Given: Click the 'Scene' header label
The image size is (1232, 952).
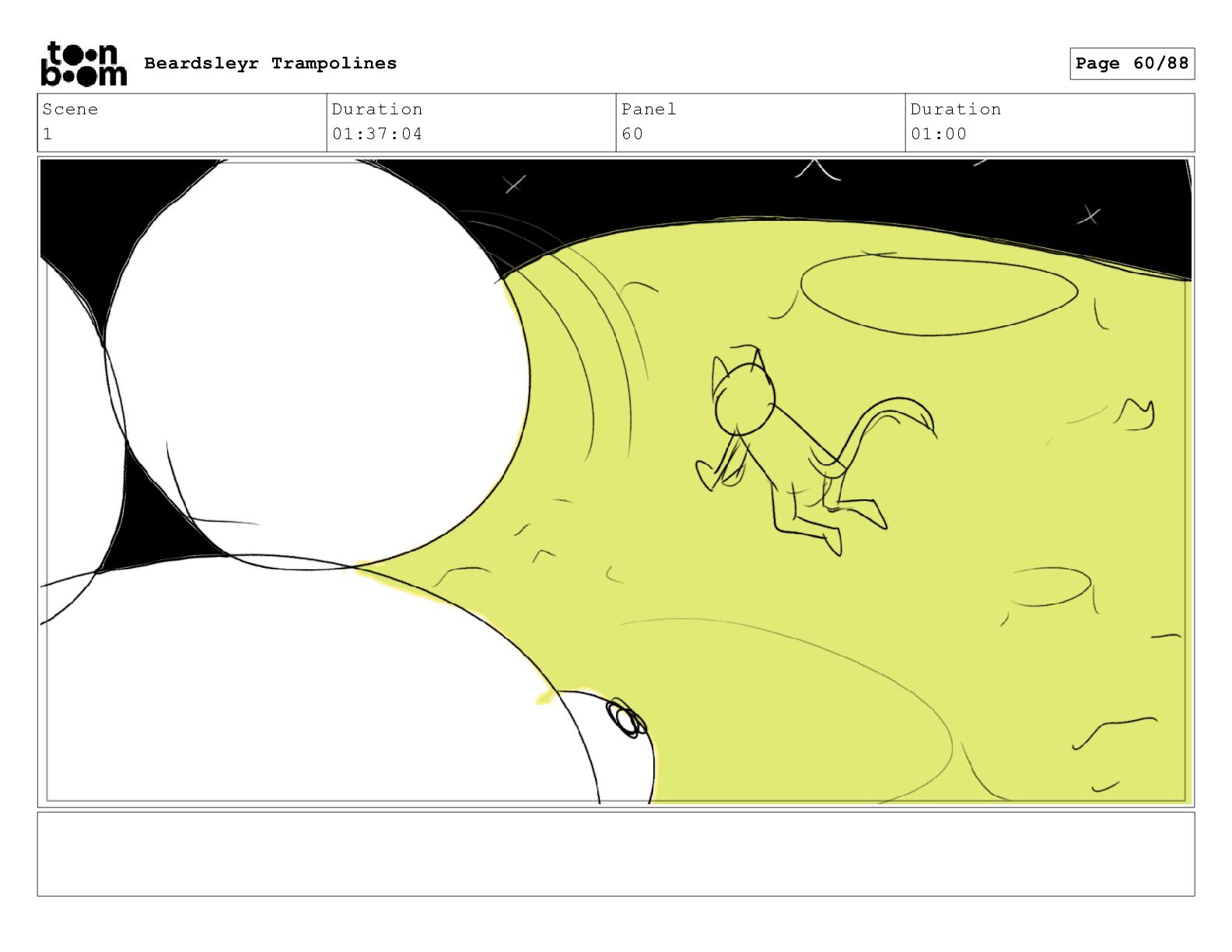Looking at the screenshot, I should (71, 110).
